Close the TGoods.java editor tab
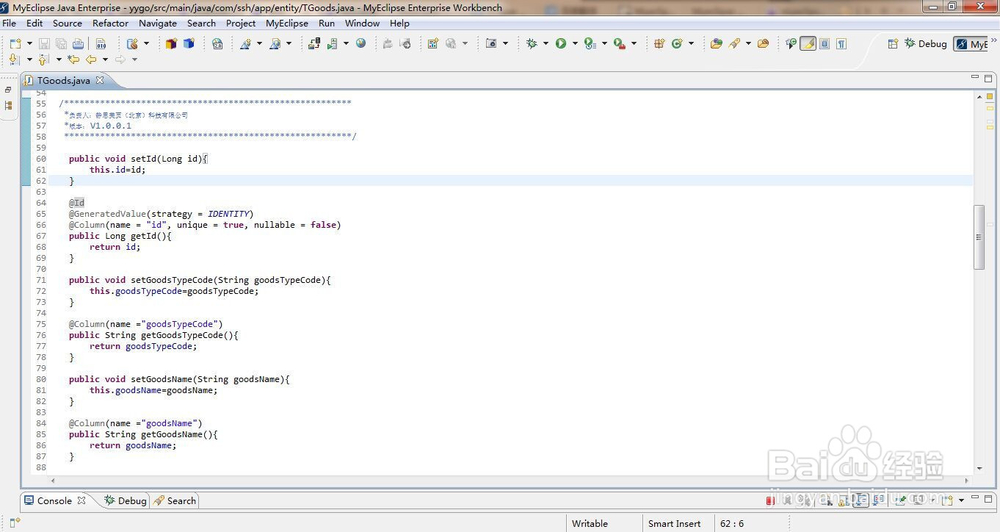The height and width of the screenshot is (532, 1000). tap(100, 80)
